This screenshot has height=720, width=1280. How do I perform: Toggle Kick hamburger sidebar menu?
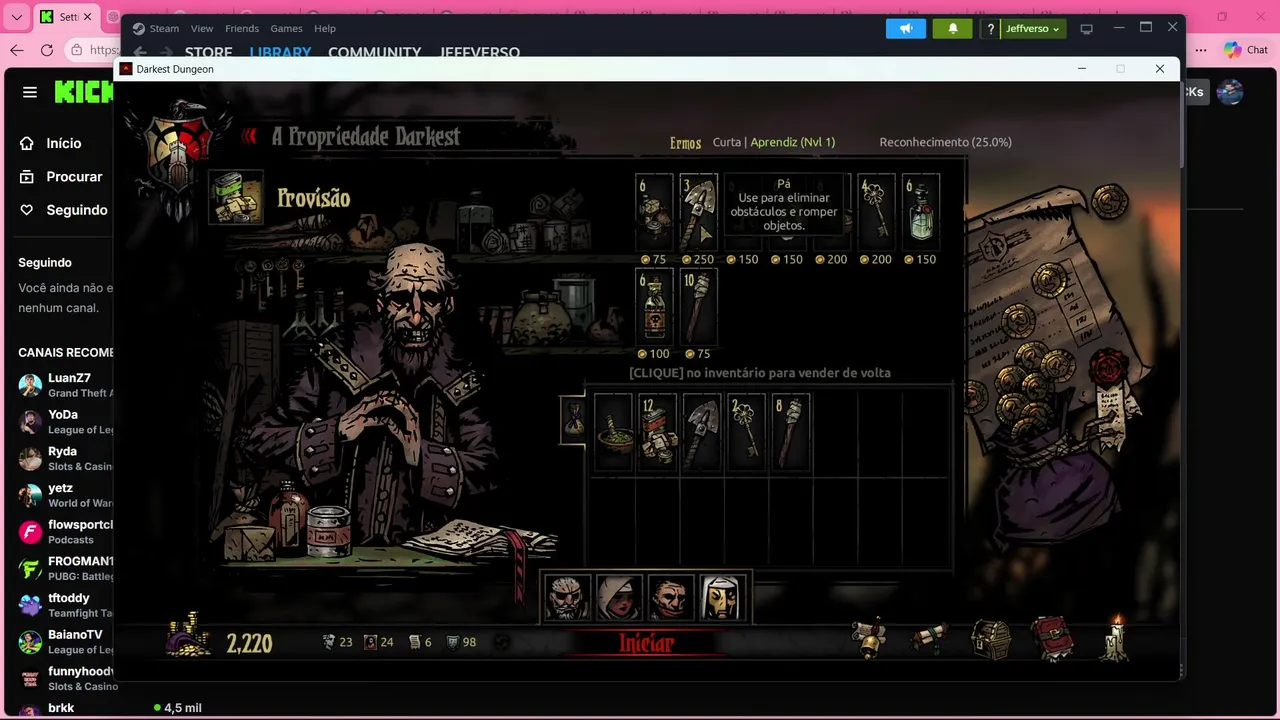(x=30, y=92)
